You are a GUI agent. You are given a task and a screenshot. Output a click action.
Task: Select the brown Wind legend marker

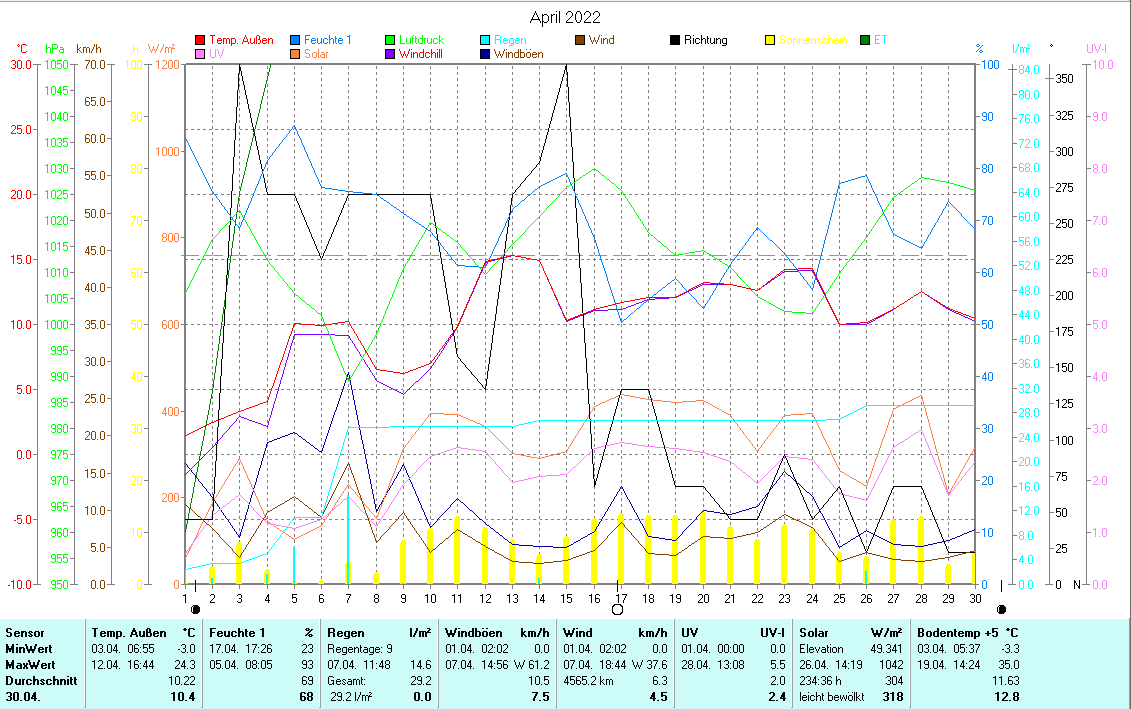coord(579,41)
